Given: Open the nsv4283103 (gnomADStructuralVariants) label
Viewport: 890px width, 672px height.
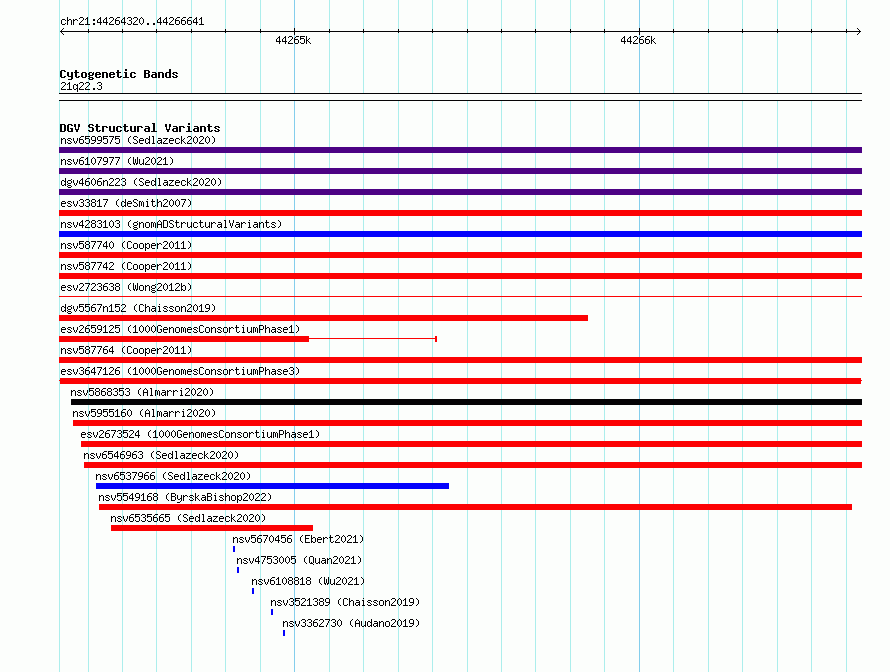Looking at the screenshot, I should (x=171, y=224).
